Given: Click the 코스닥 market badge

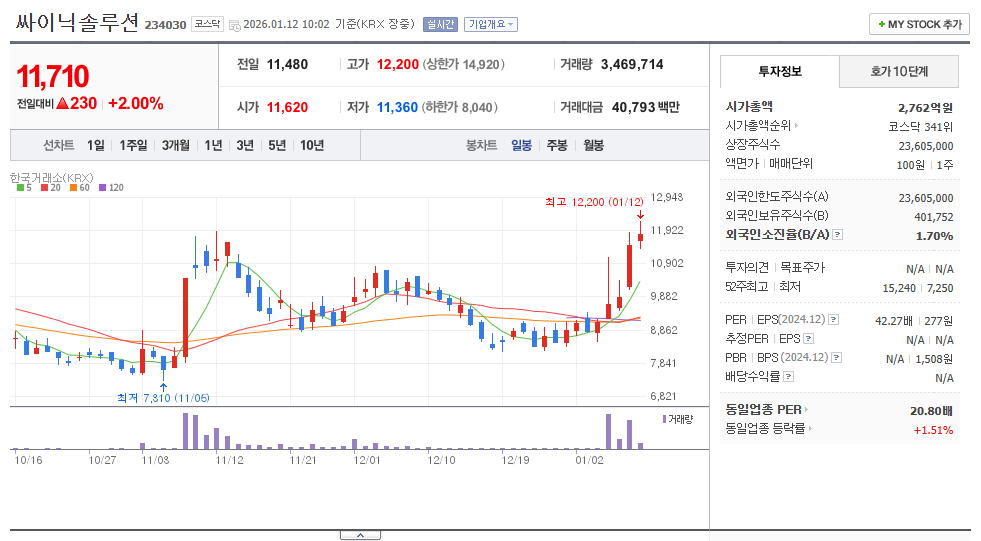Looking at the screenshot, I should tap(207, 24).
